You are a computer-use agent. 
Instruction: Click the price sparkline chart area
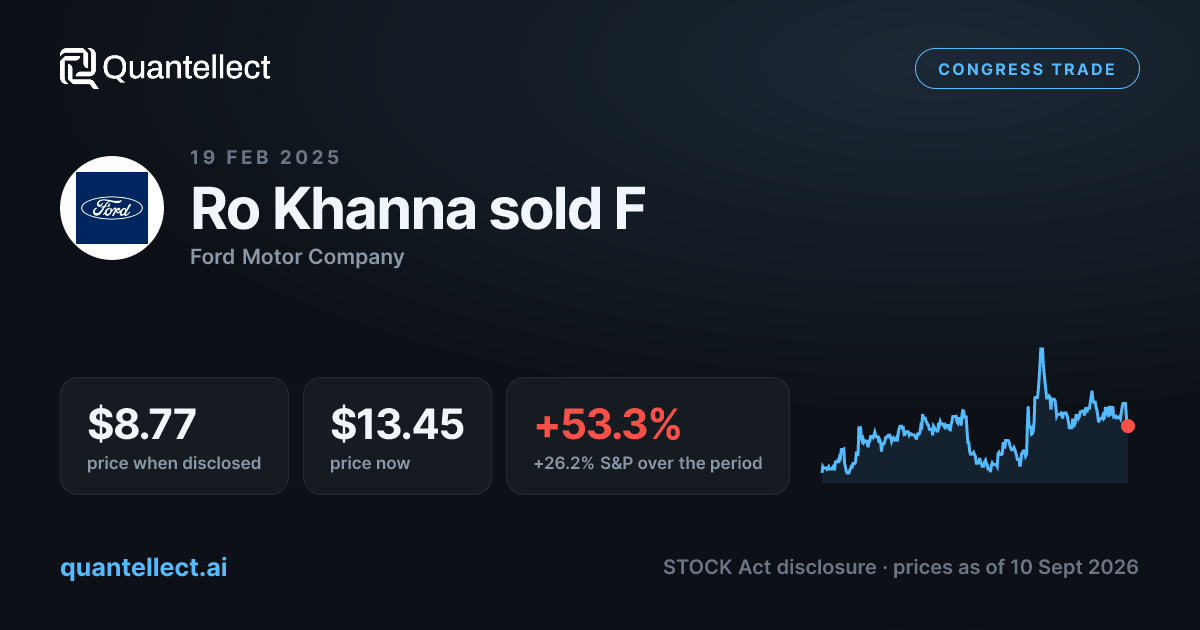click(975, 415)
